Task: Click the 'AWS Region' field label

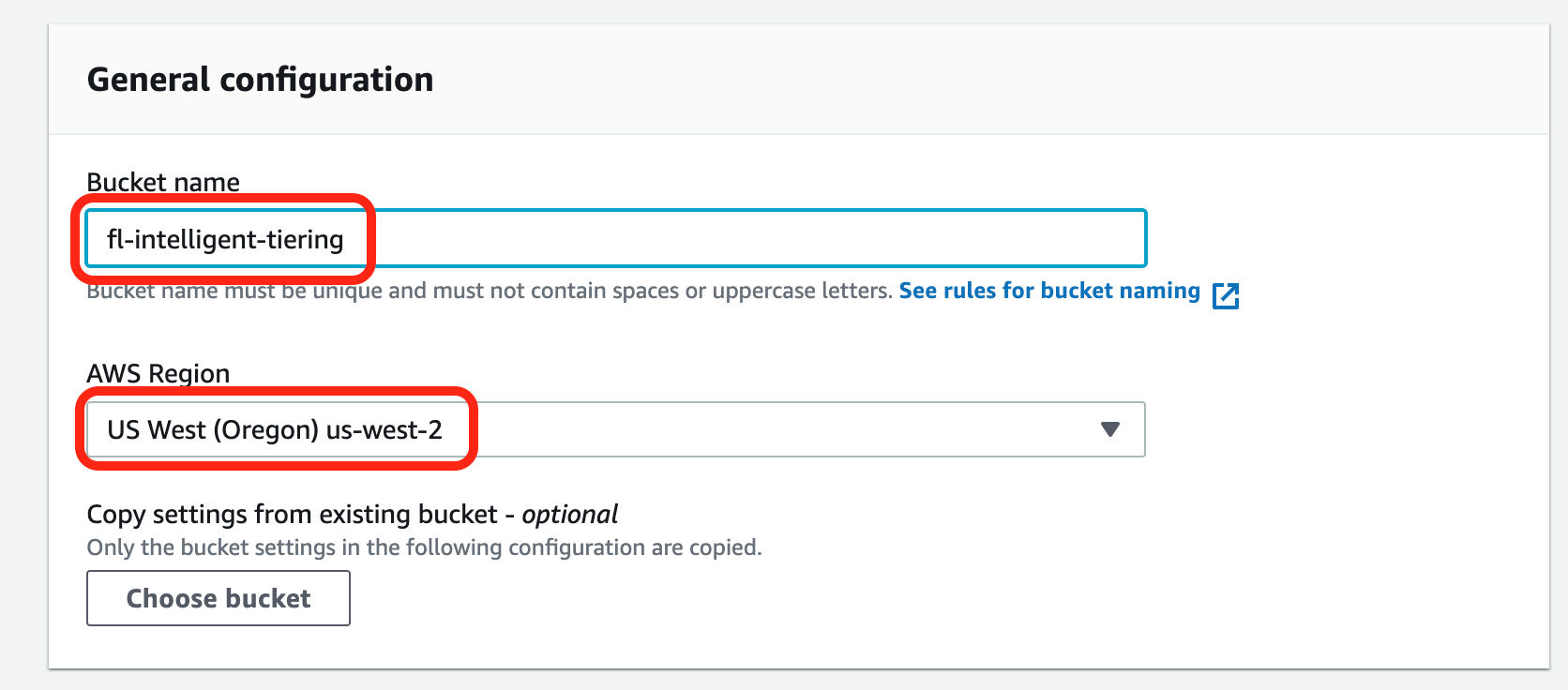Action: (158, 373)
